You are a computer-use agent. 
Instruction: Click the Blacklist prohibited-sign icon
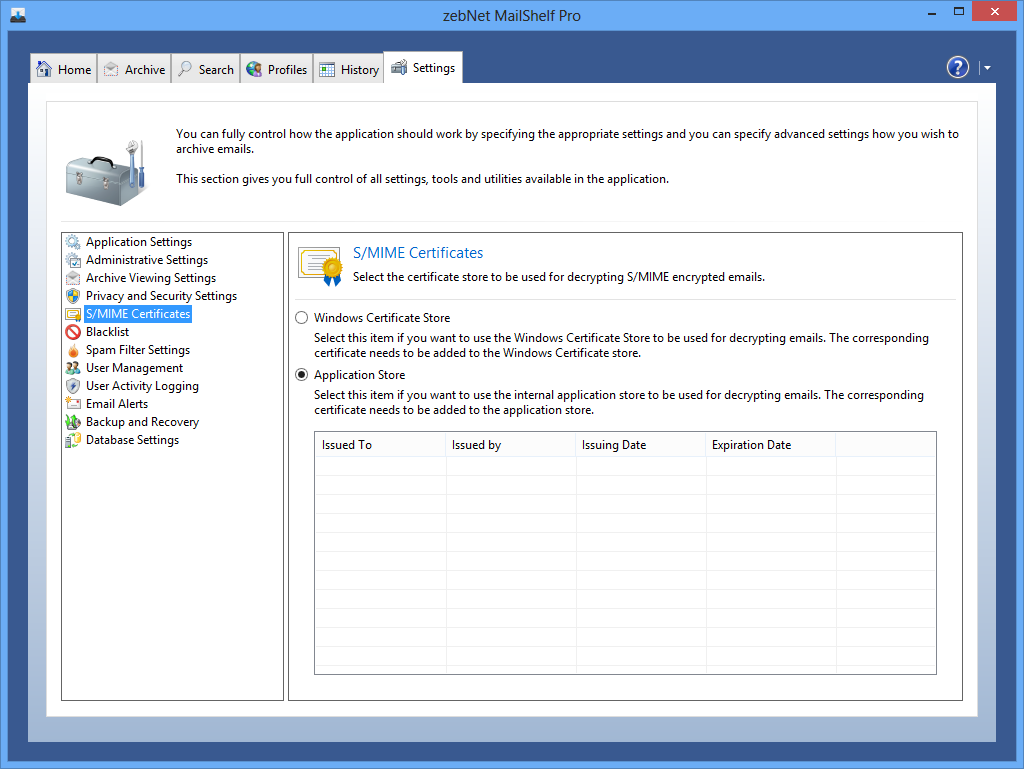pos(73,332)
